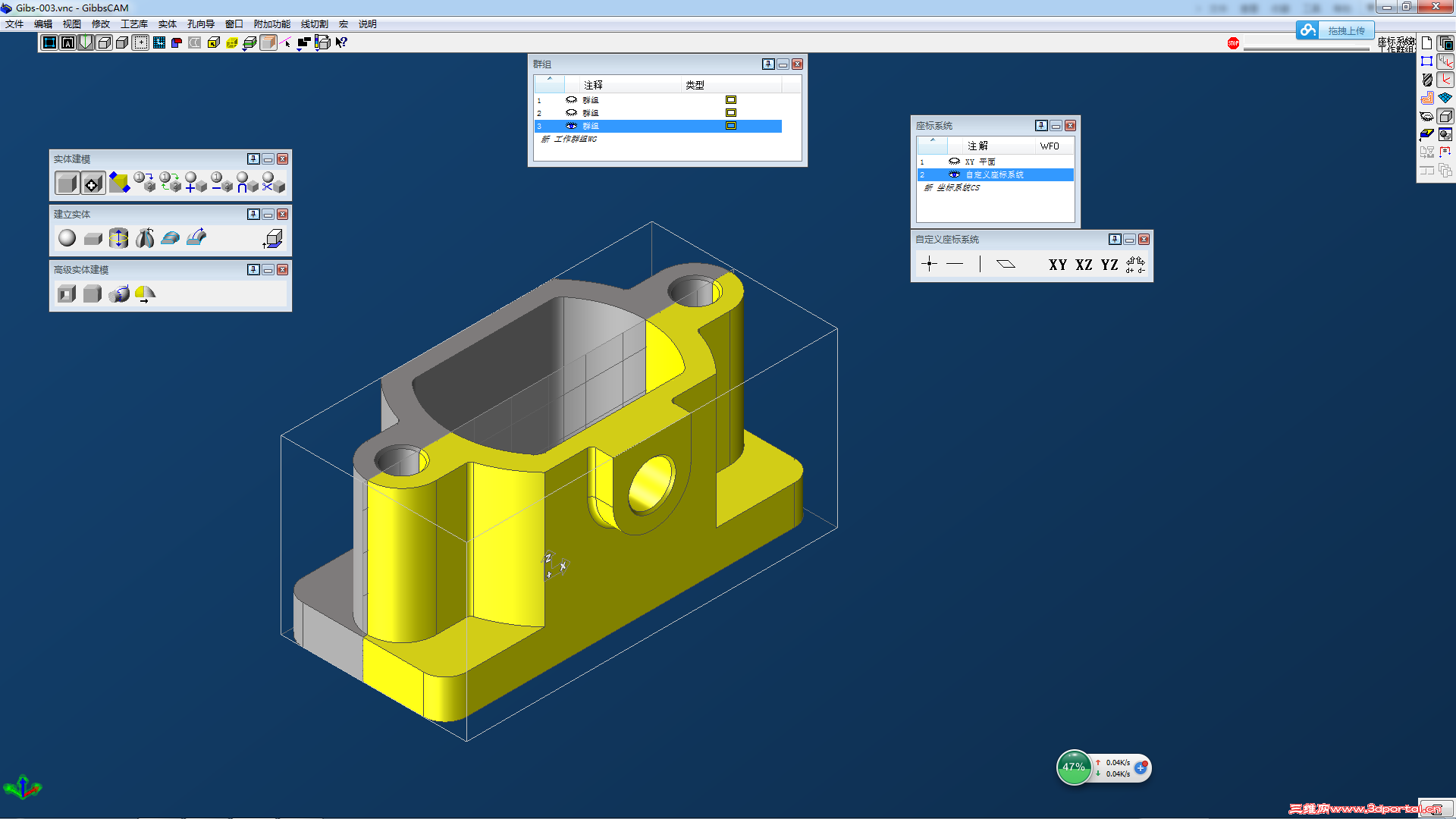Select the boolean add (plus) solids tool
This screenshot has height=819, width=1456.
click(196, 182)
